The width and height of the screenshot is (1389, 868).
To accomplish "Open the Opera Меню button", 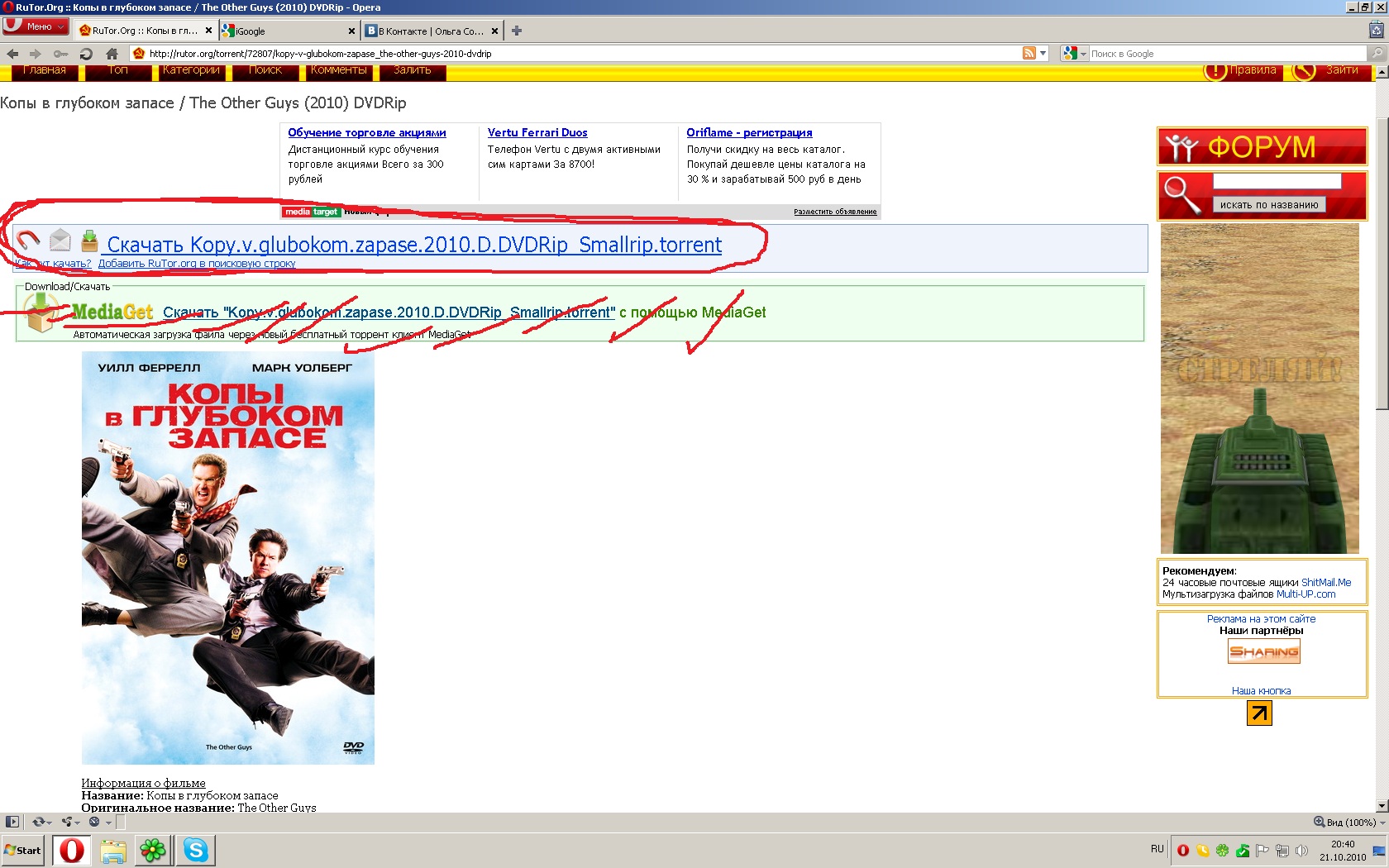I will 35,26.
